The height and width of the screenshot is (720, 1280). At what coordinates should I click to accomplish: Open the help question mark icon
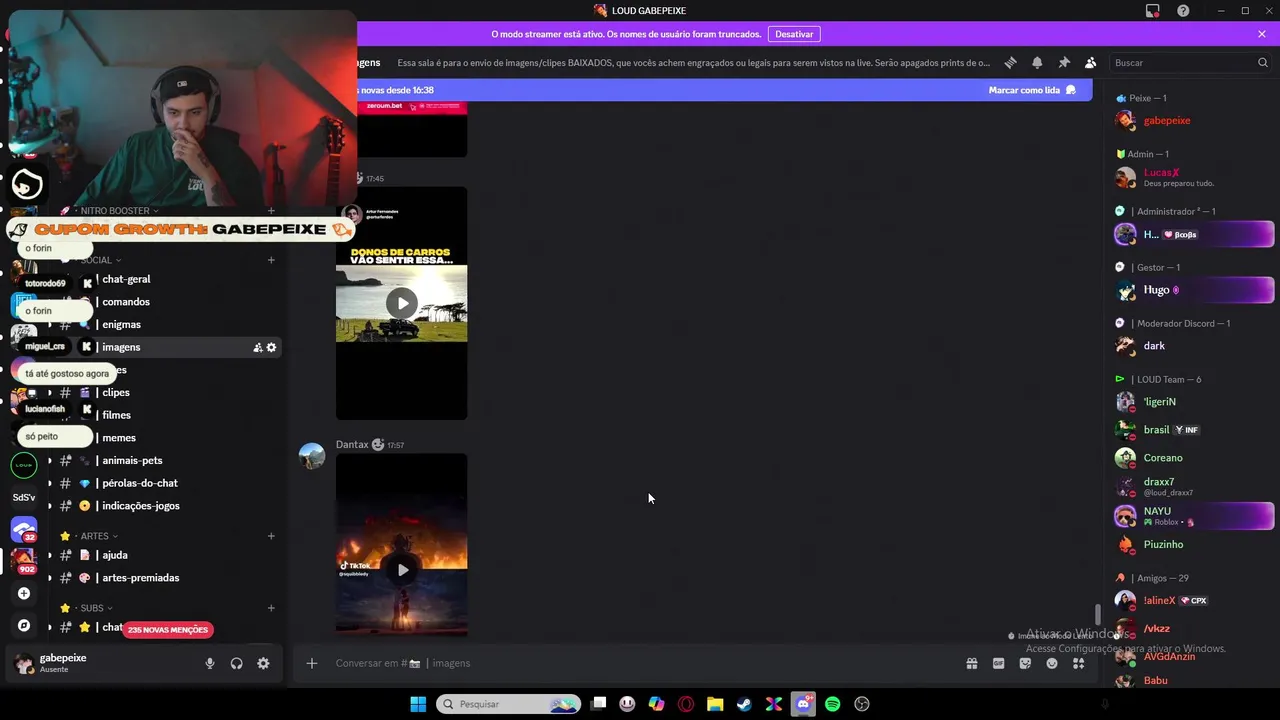click(x=1183, y=11)
